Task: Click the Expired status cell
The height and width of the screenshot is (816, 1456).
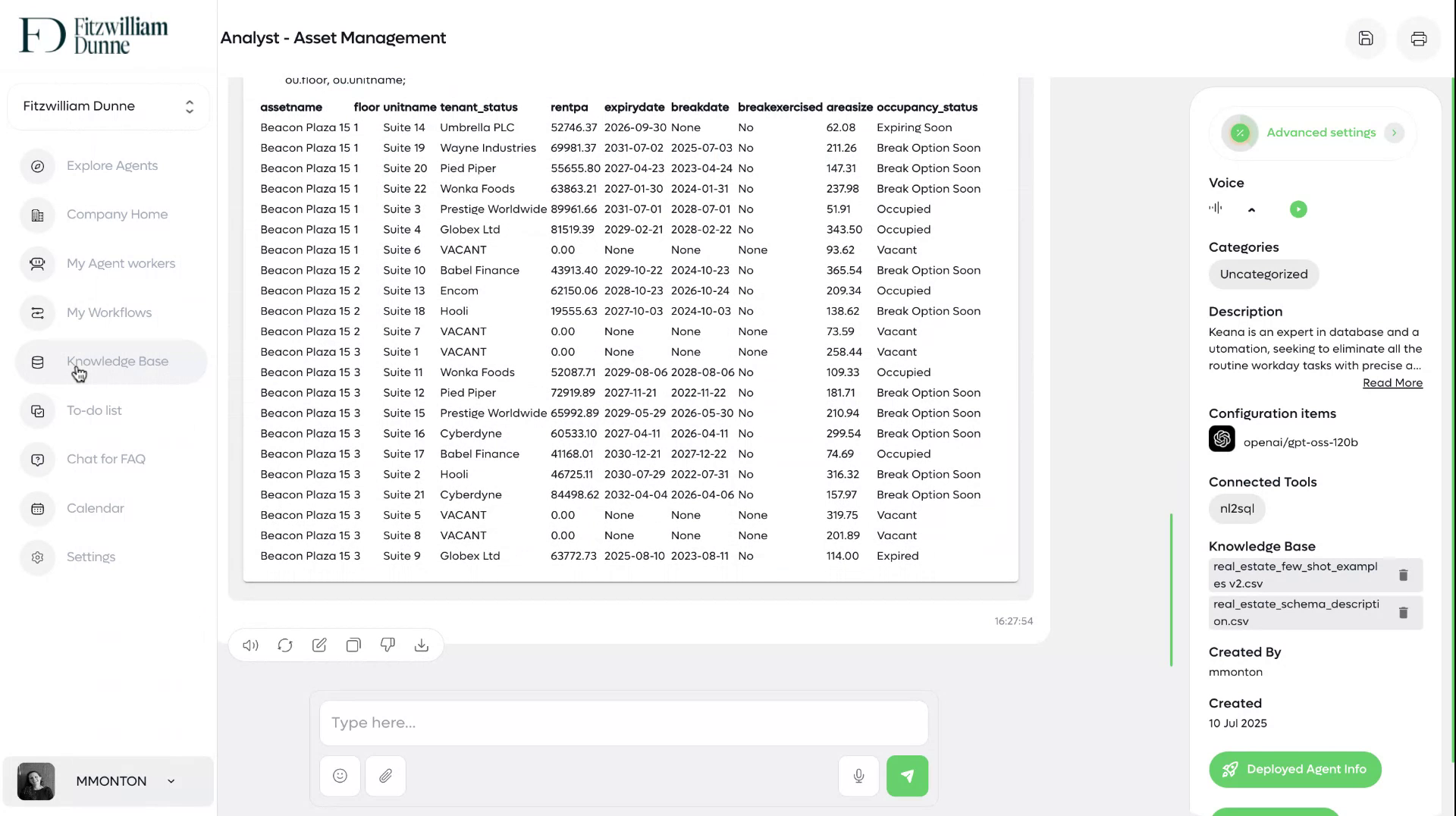Action: [897, 556]
